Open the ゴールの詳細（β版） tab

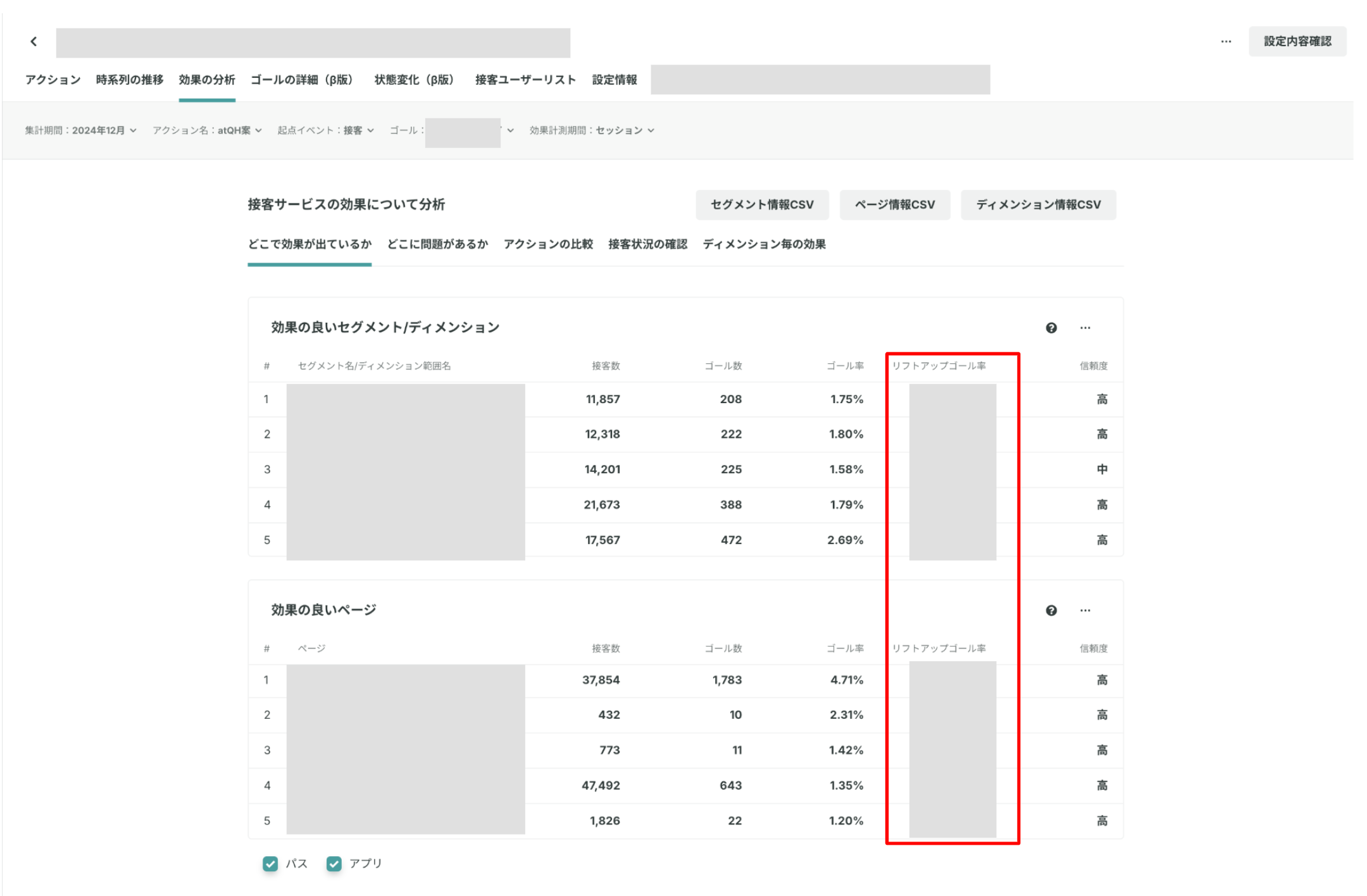pos(304,80)
